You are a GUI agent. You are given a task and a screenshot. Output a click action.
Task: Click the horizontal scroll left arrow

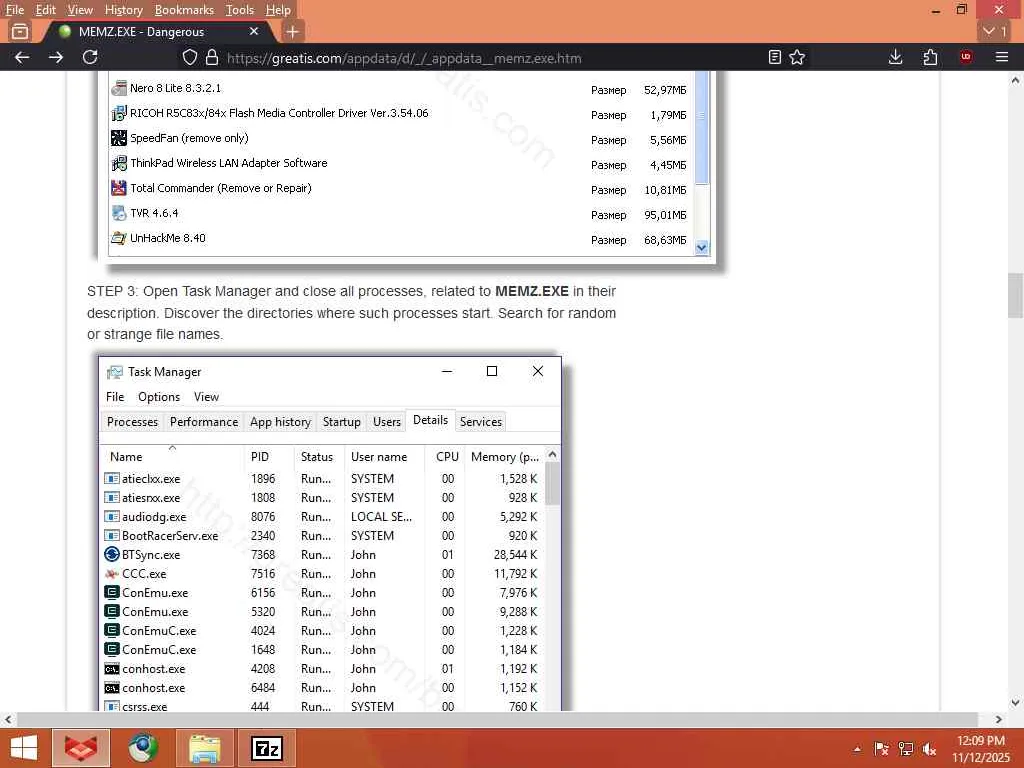[8, 719]
